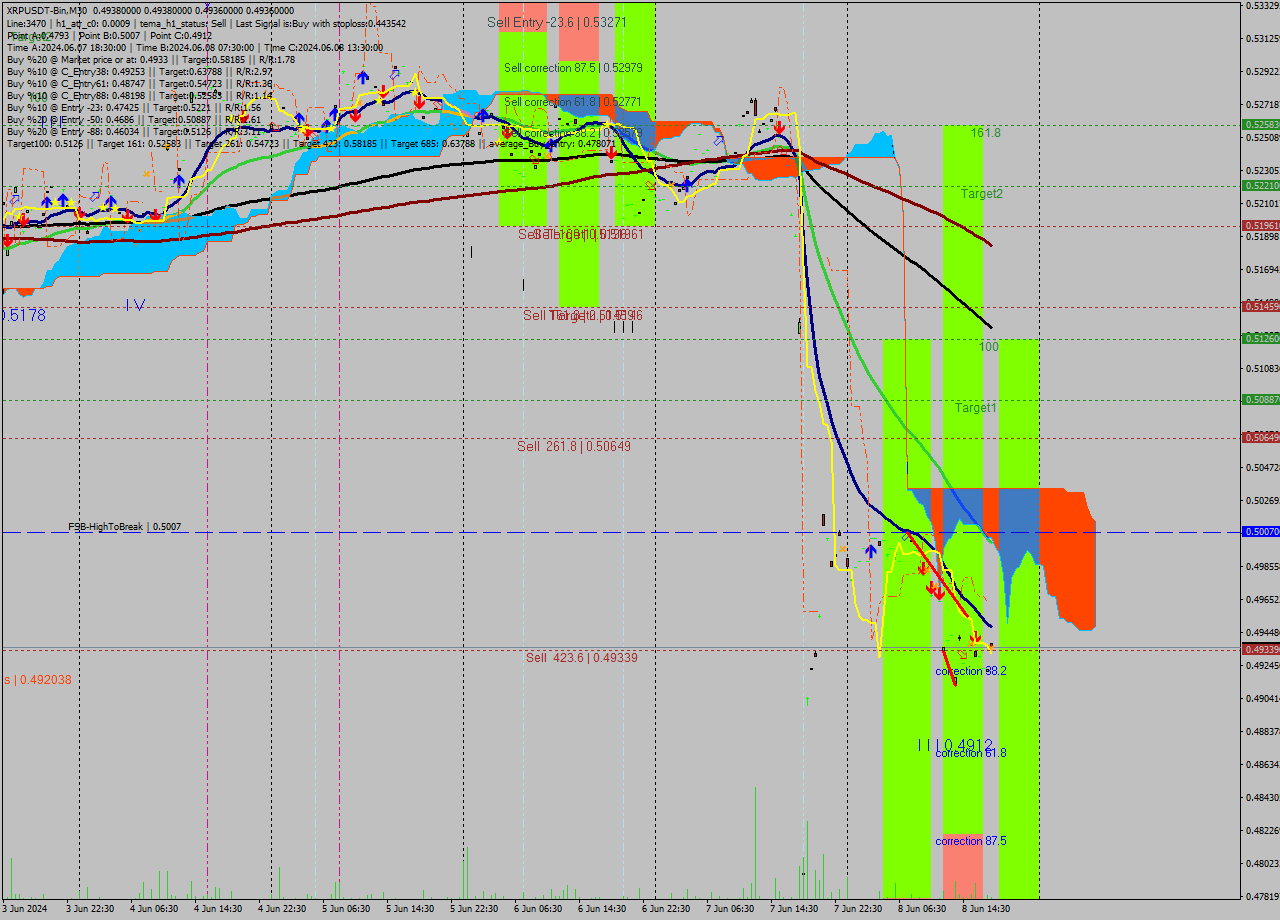The image size is (1280, 920).
Task: Click the red 0.49339 price tag
Action: (1261, 650)
